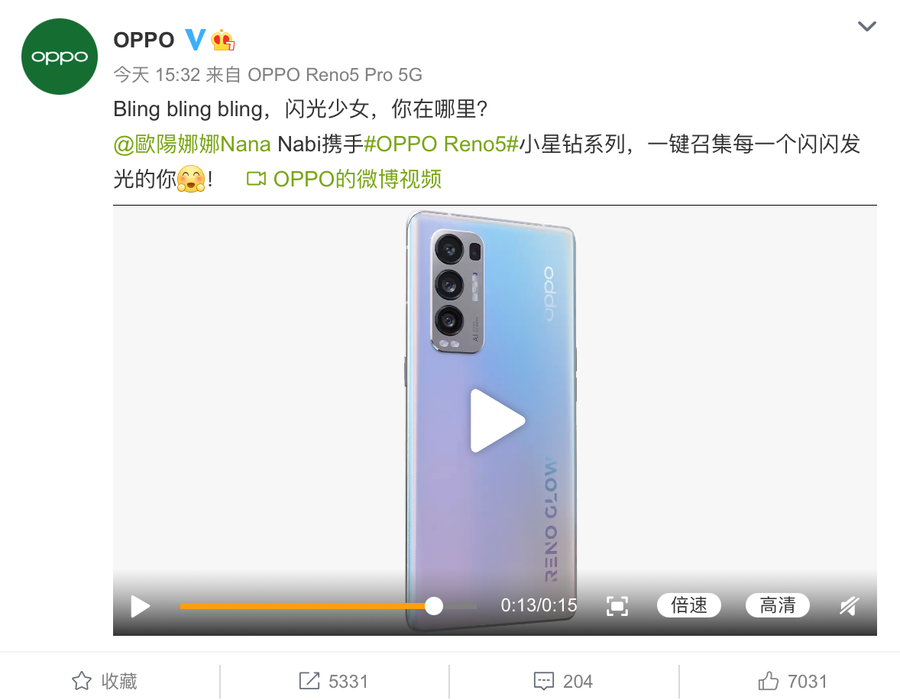Viewport: 900px width, 700px height.
Task: Click the OPPO Reno5 Pro 5G source link
Action: click(335, 75)
